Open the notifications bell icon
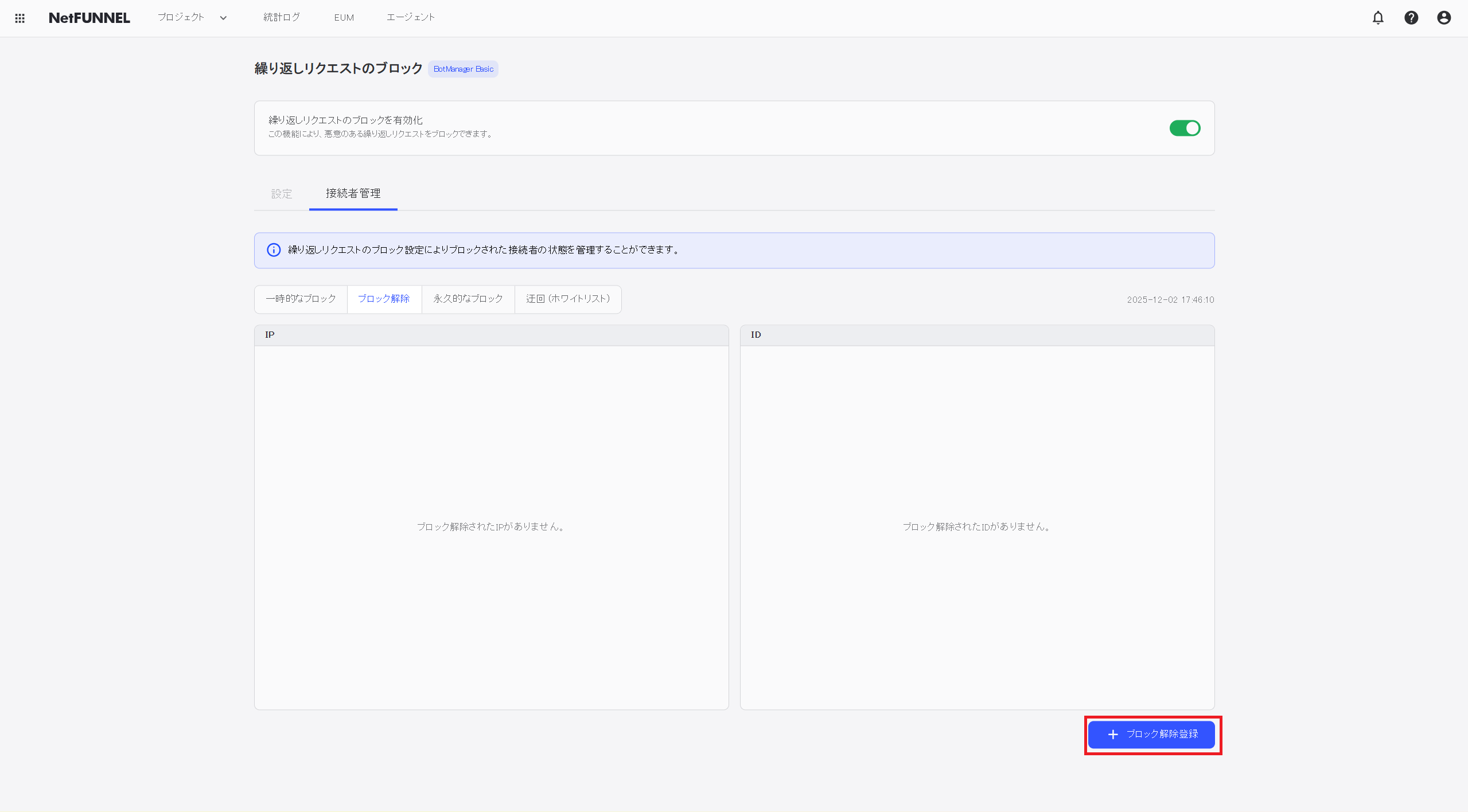 (x=1377, y=18)
